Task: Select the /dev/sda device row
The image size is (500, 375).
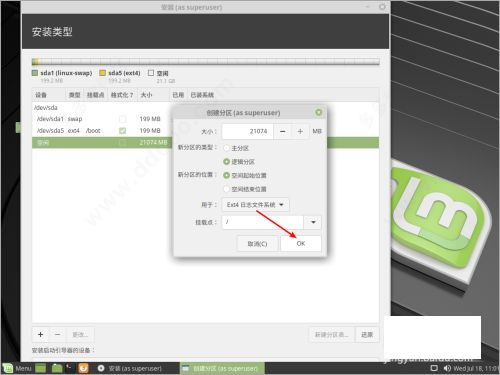Action: [205, 107]
